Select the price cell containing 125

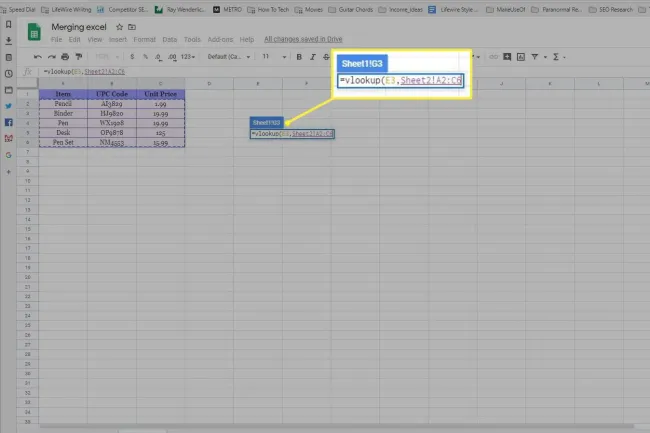coord(160,133)
